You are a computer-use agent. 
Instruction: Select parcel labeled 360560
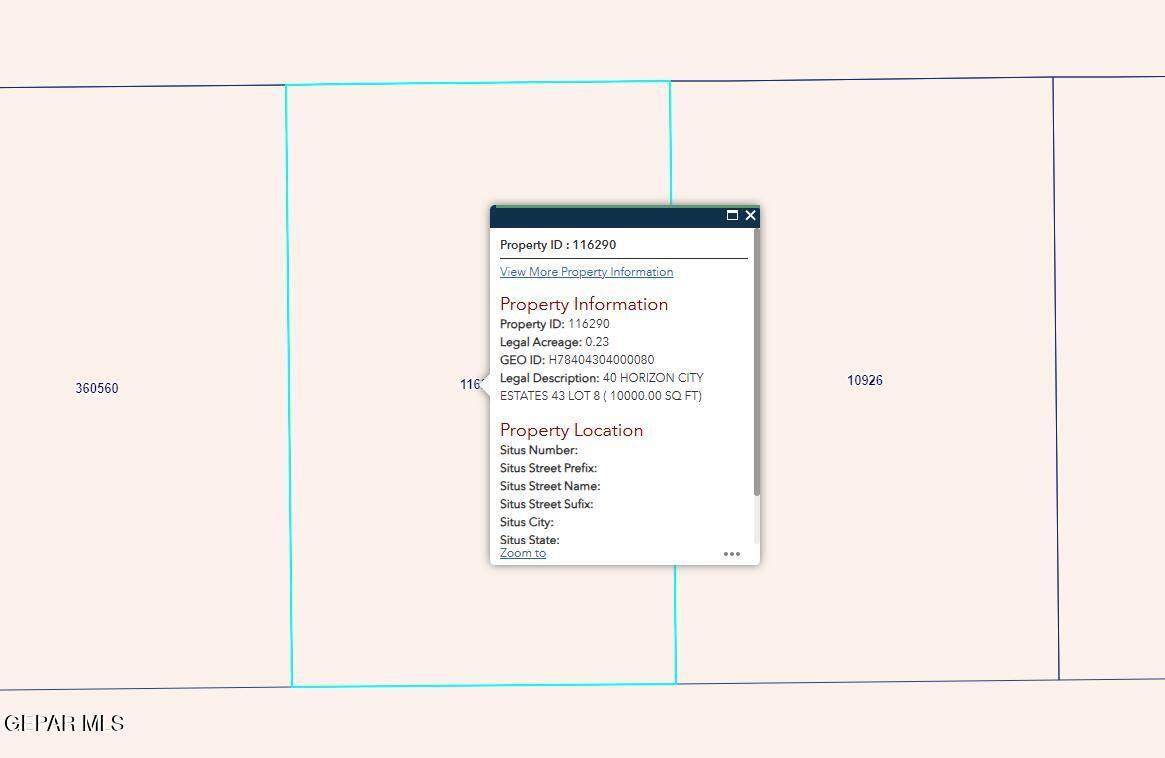tap(97, 388)
